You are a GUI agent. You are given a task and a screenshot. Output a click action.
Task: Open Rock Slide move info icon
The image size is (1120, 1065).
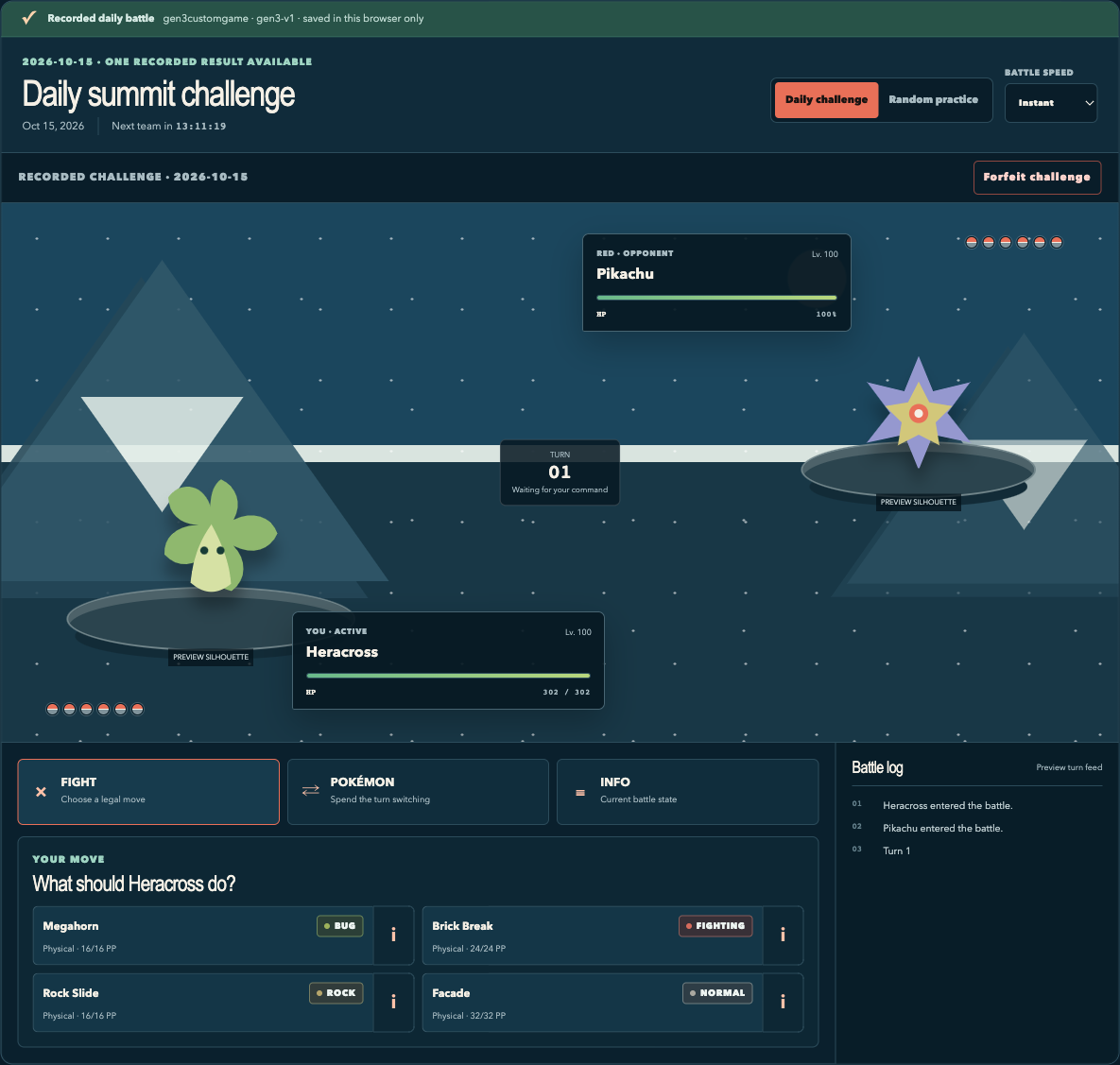[393, 1002]
